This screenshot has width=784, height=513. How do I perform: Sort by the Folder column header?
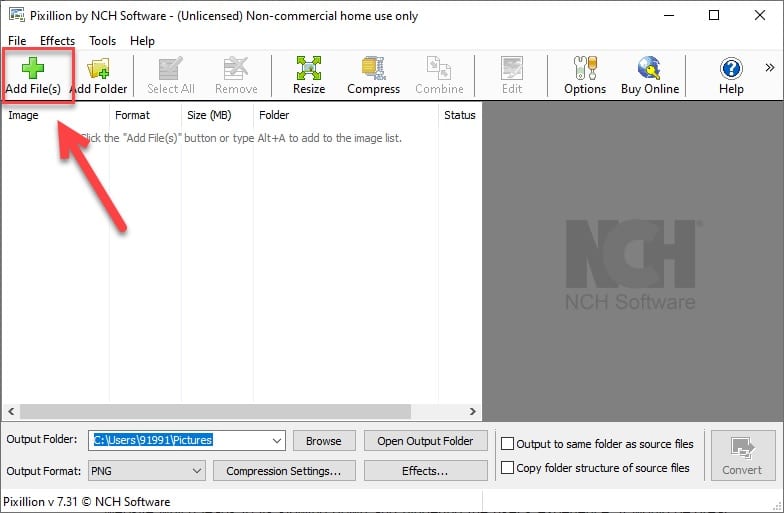click(346, 115)
